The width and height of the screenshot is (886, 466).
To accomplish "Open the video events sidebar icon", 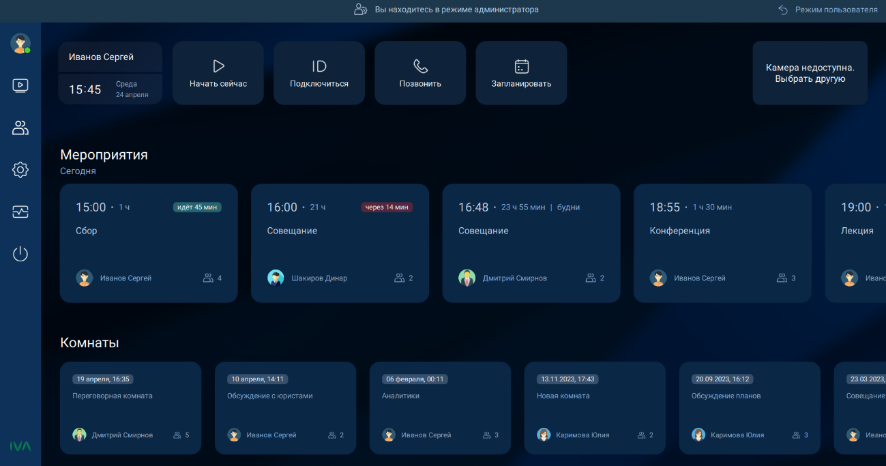I will tap(20, 85).
